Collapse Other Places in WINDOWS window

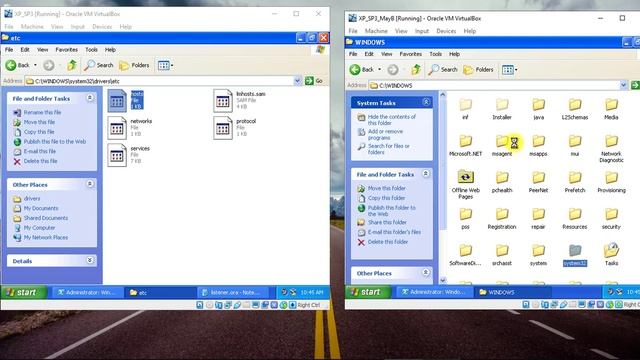pyautogui.click(x=426, y=273)
